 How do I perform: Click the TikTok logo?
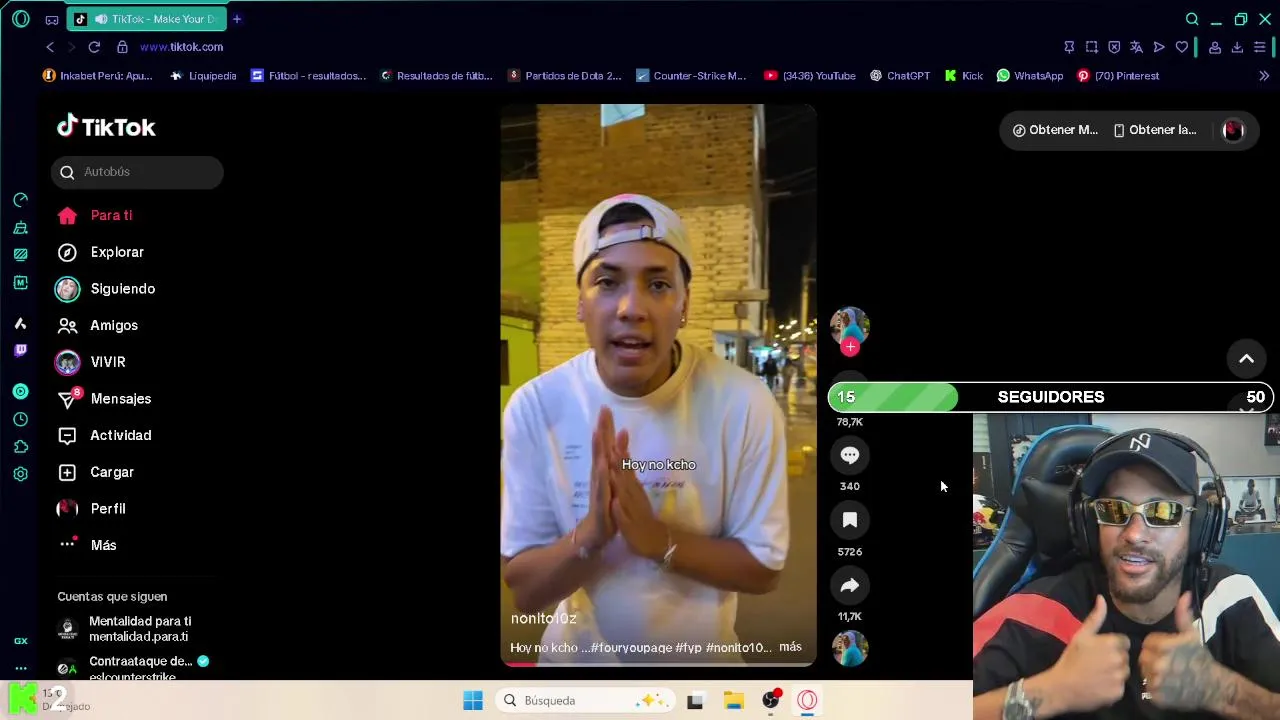(x=106, y=126)
